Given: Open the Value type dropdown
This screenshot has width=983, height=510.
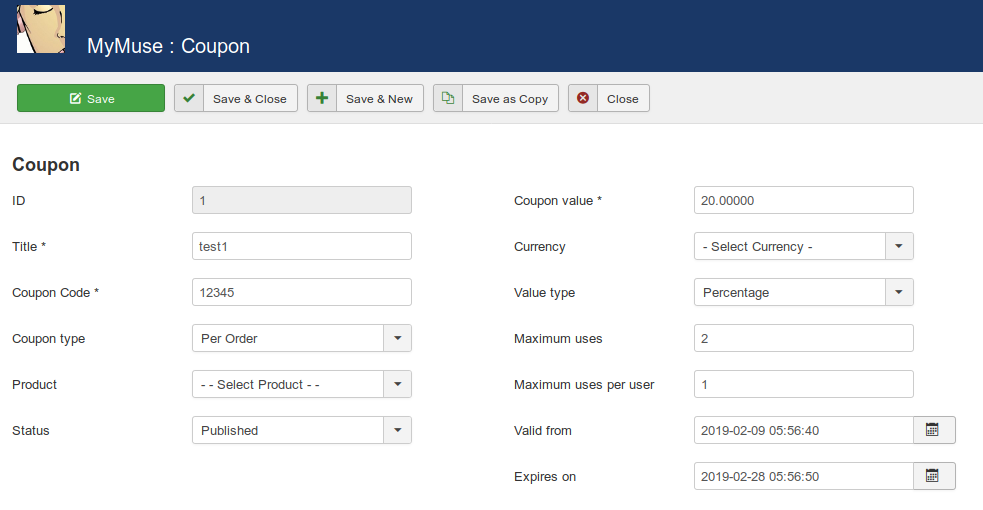Looking at the screenshot, I should 804,292.
